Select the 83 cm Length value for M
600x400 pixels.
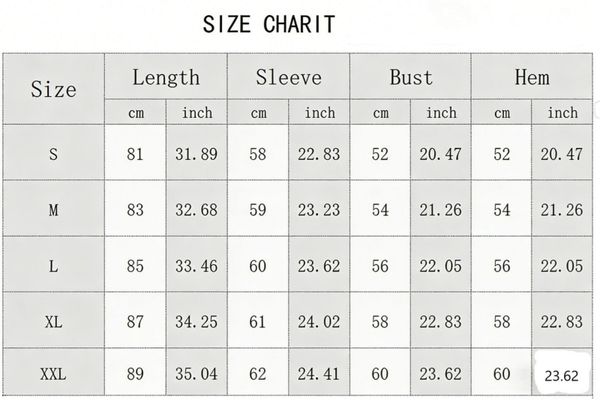click(x=136, y=210)
